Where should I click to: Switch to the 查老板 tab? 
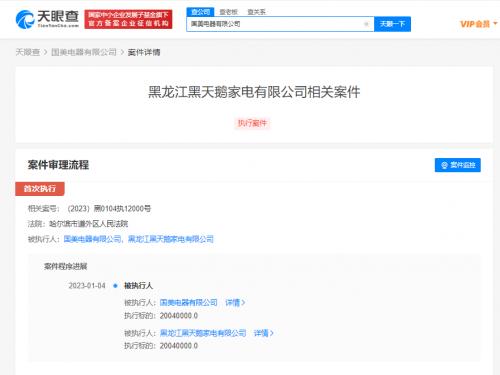coord(228,12)
